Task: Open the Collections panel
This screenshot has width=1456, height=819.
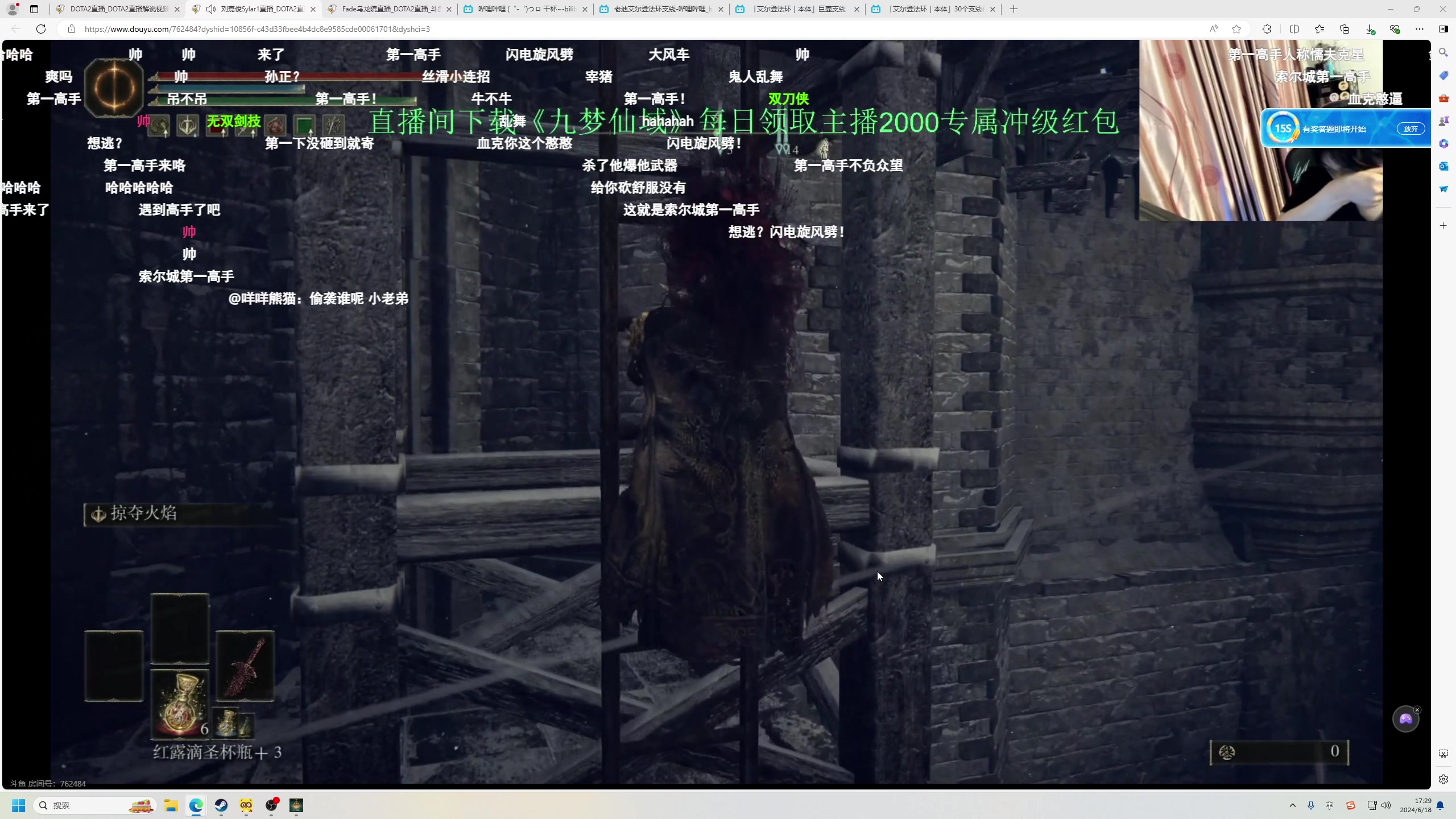Action: tap(1345, 29)
